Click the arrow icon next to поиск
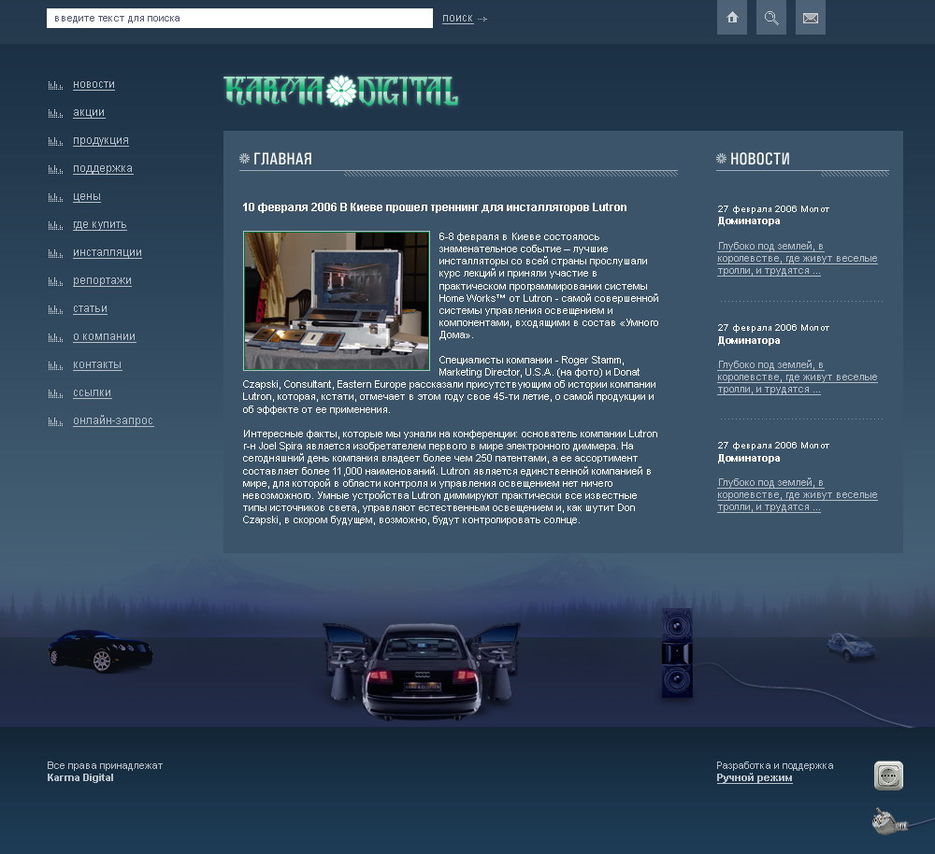This screenshot has height=854, width=935. point(482,19)
